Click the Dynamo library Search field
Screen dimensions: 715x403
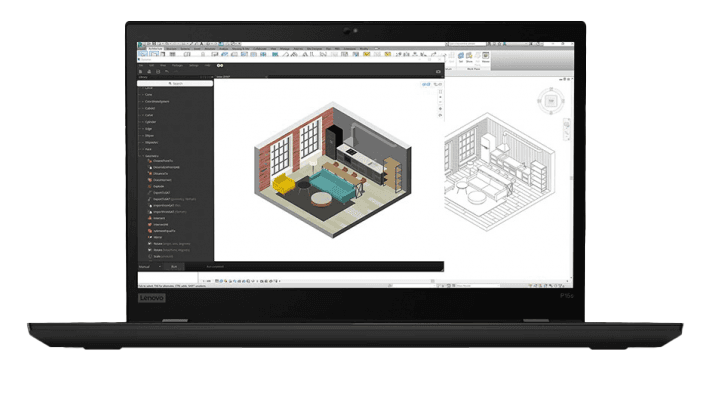pos(178,83)
